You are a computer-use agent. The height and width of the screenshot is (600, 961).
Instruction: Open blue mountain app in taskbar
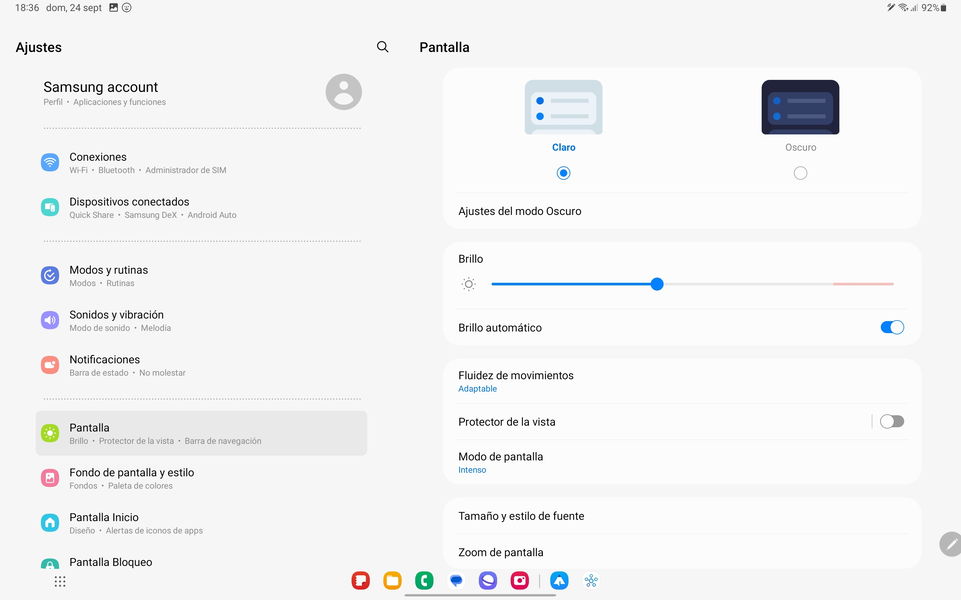[x=559, y=580]
